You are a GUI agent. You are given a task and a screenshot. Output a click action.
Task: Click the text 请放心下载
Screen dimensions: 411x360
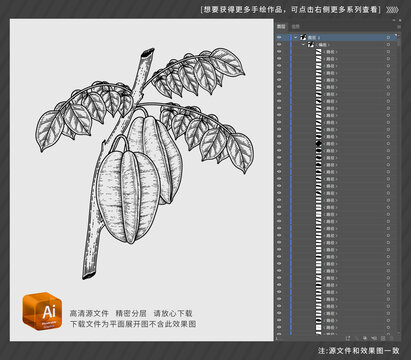(173, 313)
